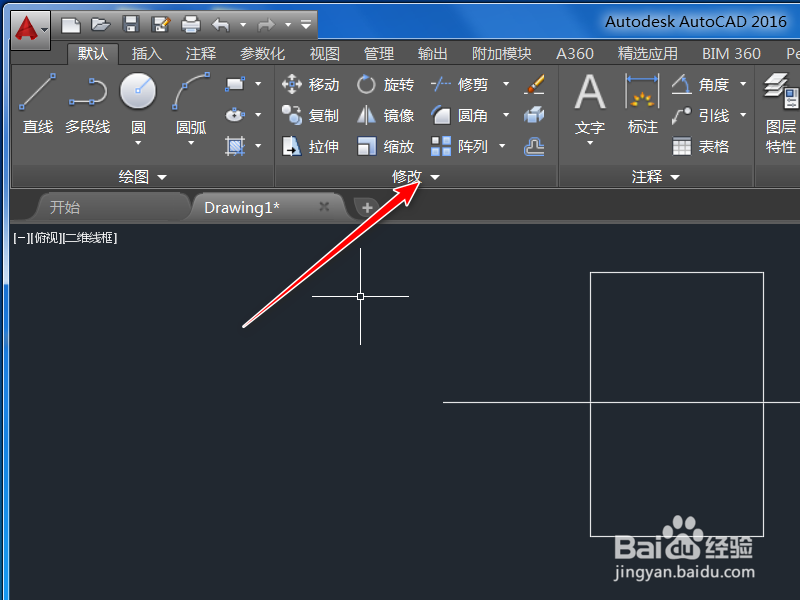Expand the 注释 panel at bottom
Viewport: 800px width, 600px height.
pyautogui.click(x=655, y=177)
